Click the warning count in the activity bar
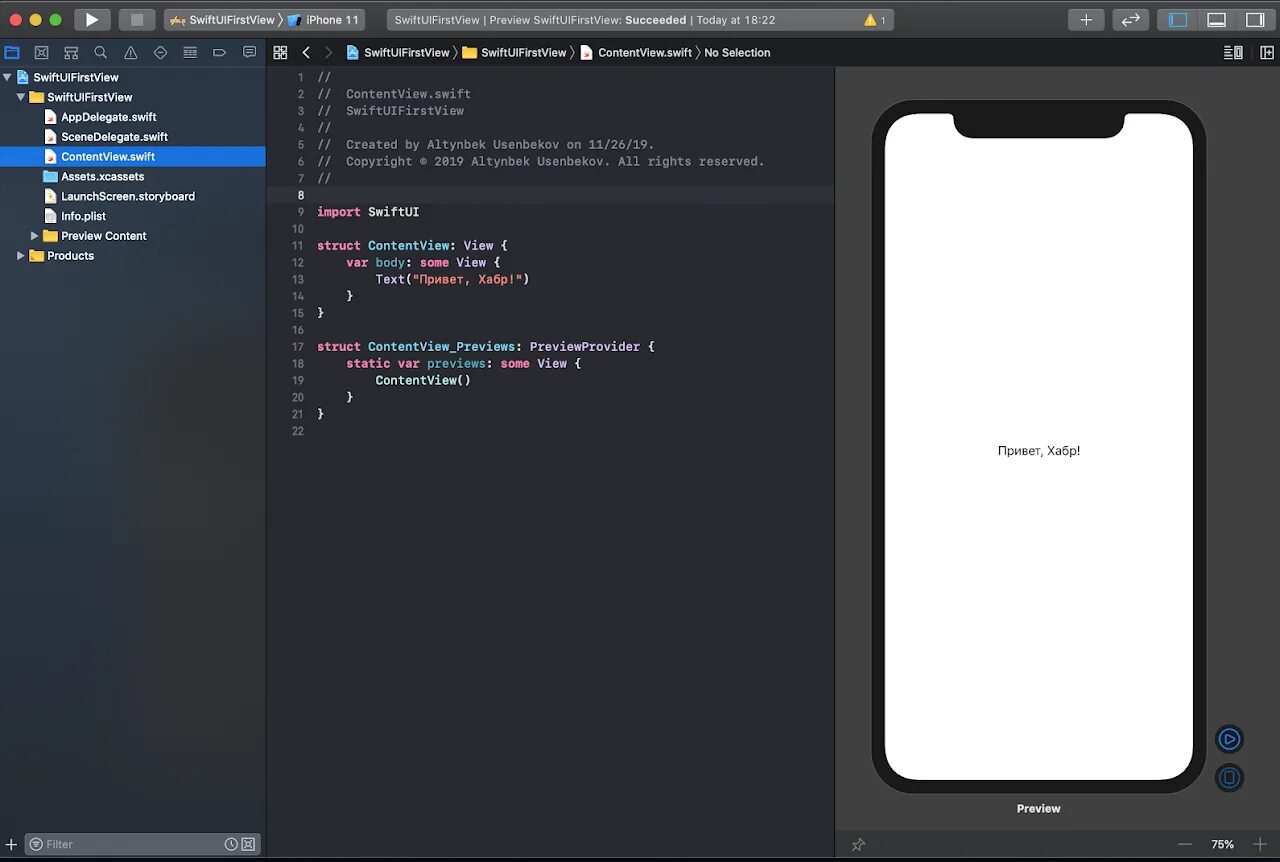 point(874,20)
